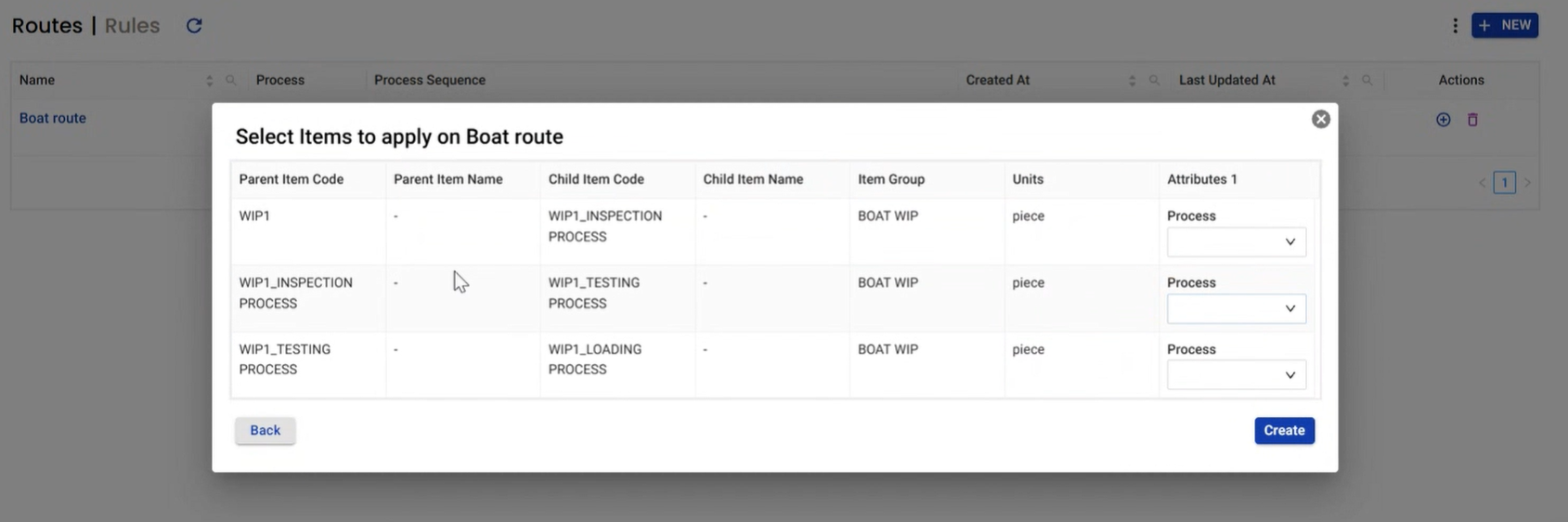Switch to the Rules tab
The height and width of the screenshot is (522, 1568).
(132, 26)
